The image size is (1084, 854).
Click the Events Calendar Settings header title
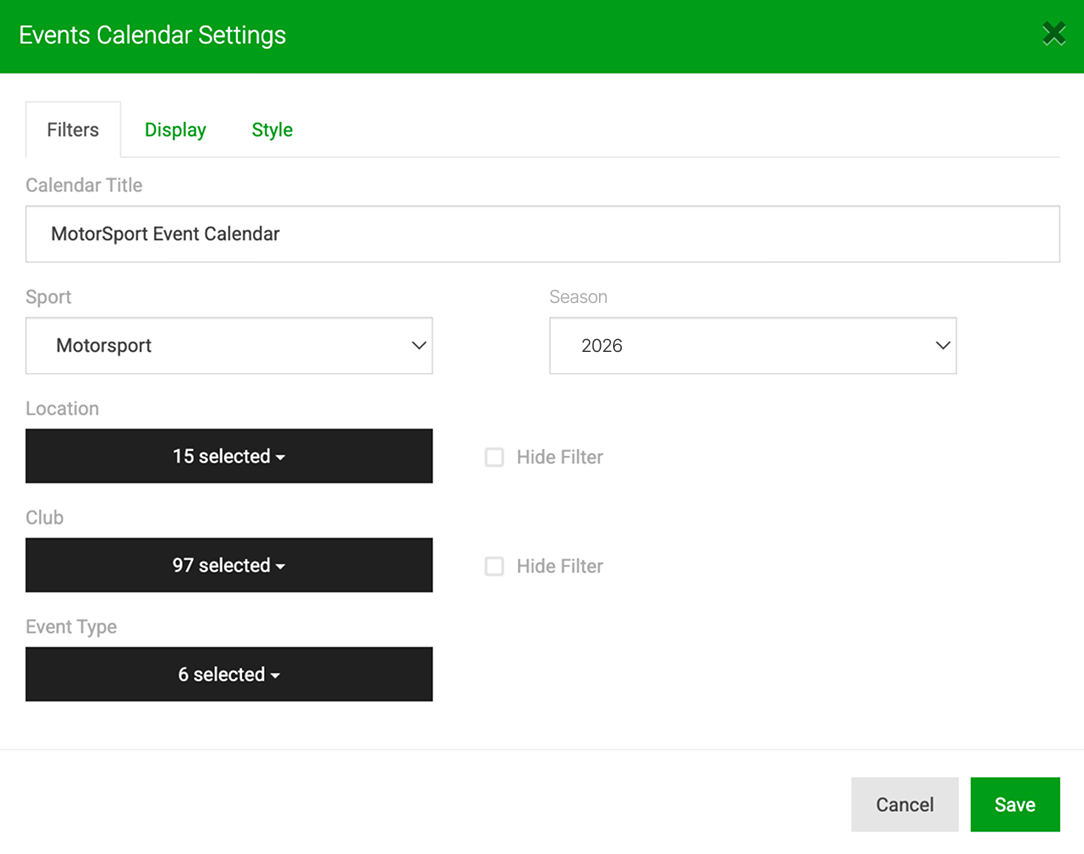click(152, 35)
